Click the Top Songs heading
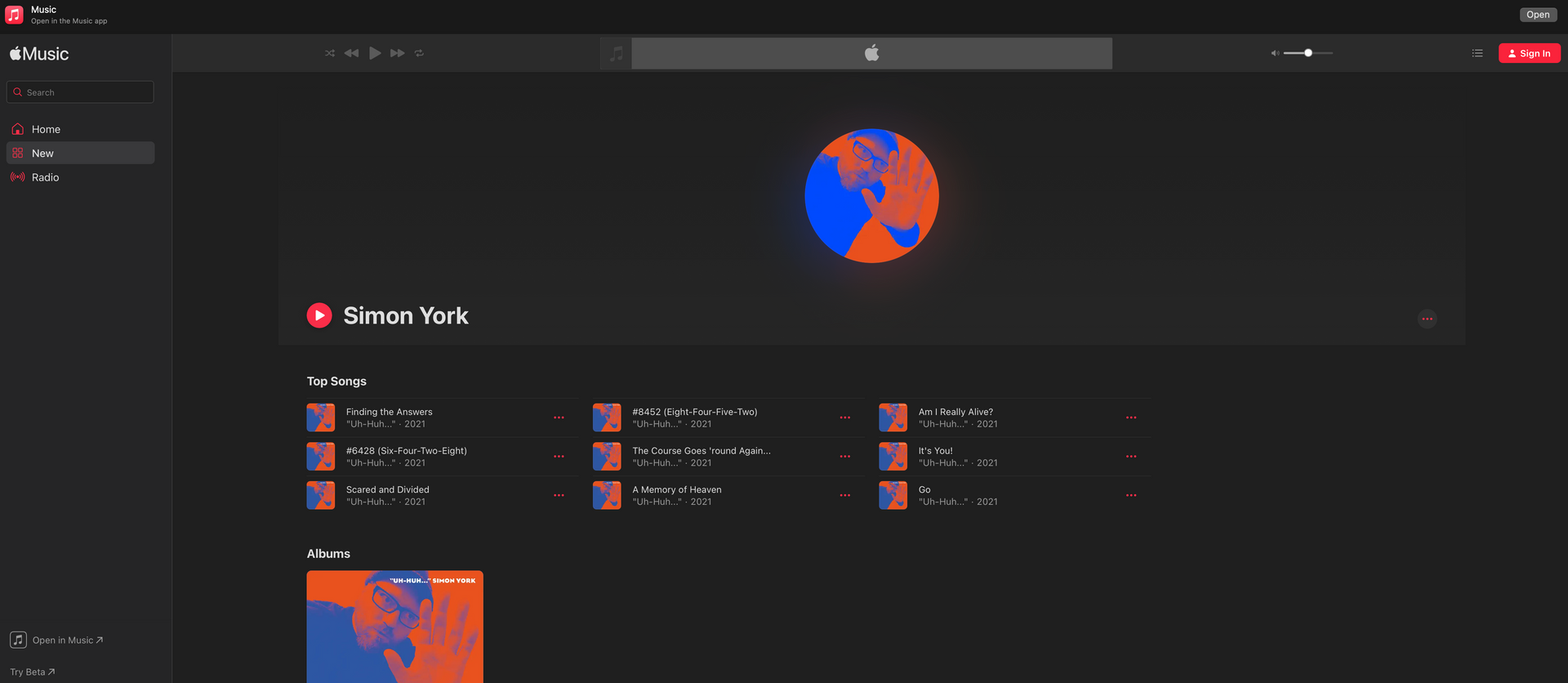Screen dimensions: 1568x683 click(336, 381)
